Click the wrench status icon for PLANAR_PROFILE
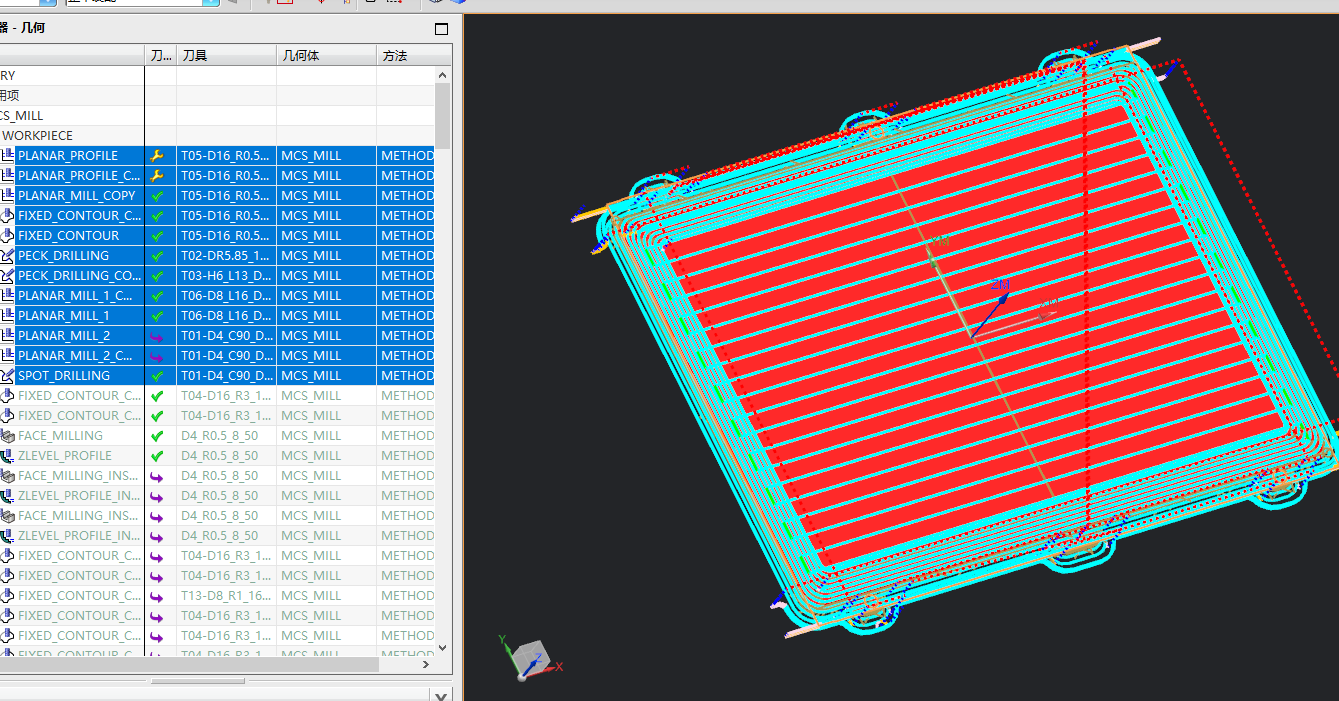This screenshot has height=701, width=1339. [156, 156]
